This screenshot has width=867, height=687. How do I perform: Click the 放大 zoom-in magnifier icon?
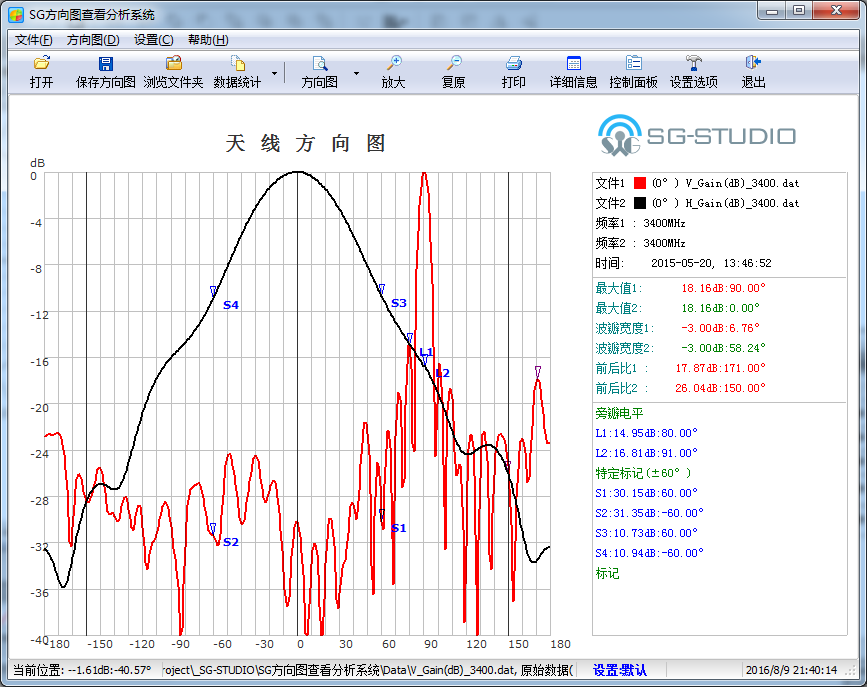[x=394, y=63]
